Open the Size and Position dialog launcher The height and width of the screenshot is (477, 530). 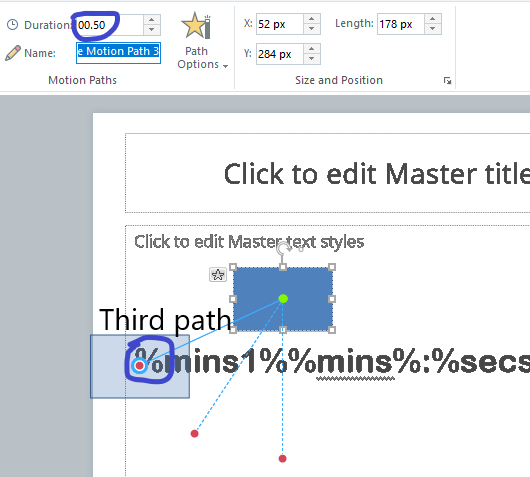448,80
